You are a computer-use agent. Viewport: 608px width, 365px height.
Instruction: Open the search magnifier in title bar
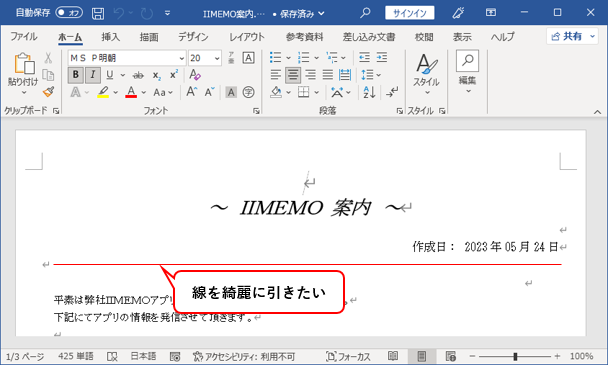[x=365, y=13]
